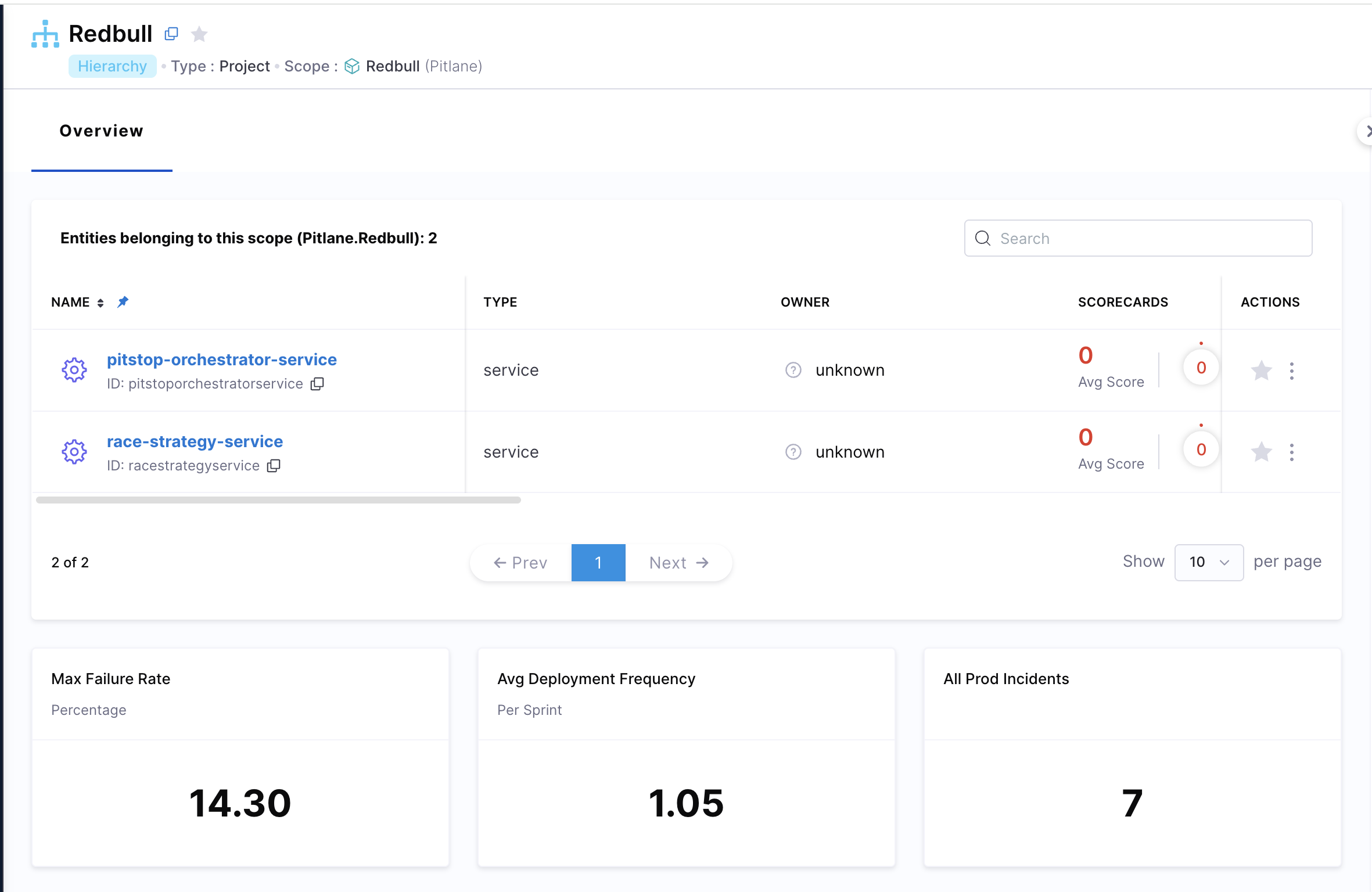Open race-strategy-service link
The height and width of the screenshot is (892, 1372).
coord(195,441)
